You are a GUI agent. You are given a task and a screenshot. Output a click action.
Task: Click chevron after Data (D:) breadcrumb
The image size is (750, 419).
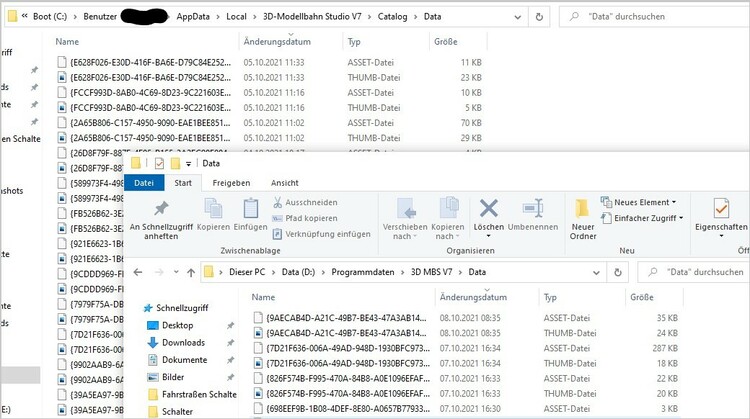[x=323, y=273]
